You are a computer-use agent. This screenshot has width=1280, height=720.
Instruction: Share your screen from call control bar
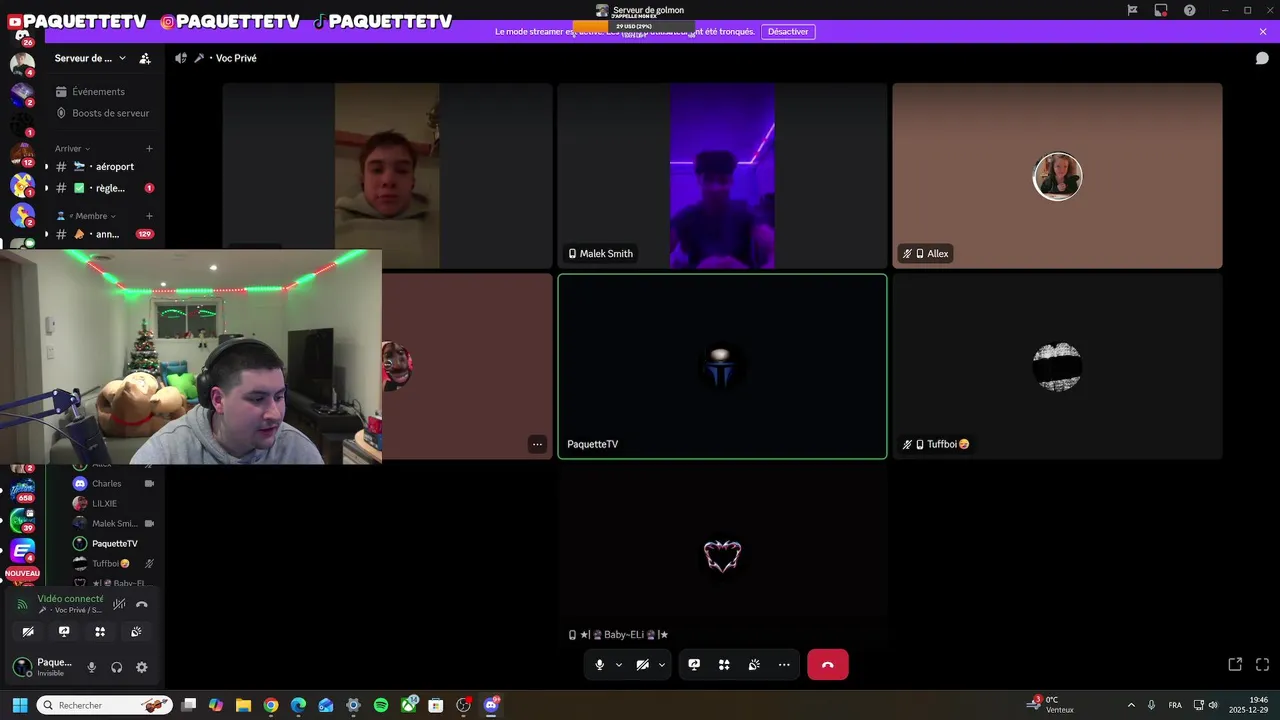694,664
